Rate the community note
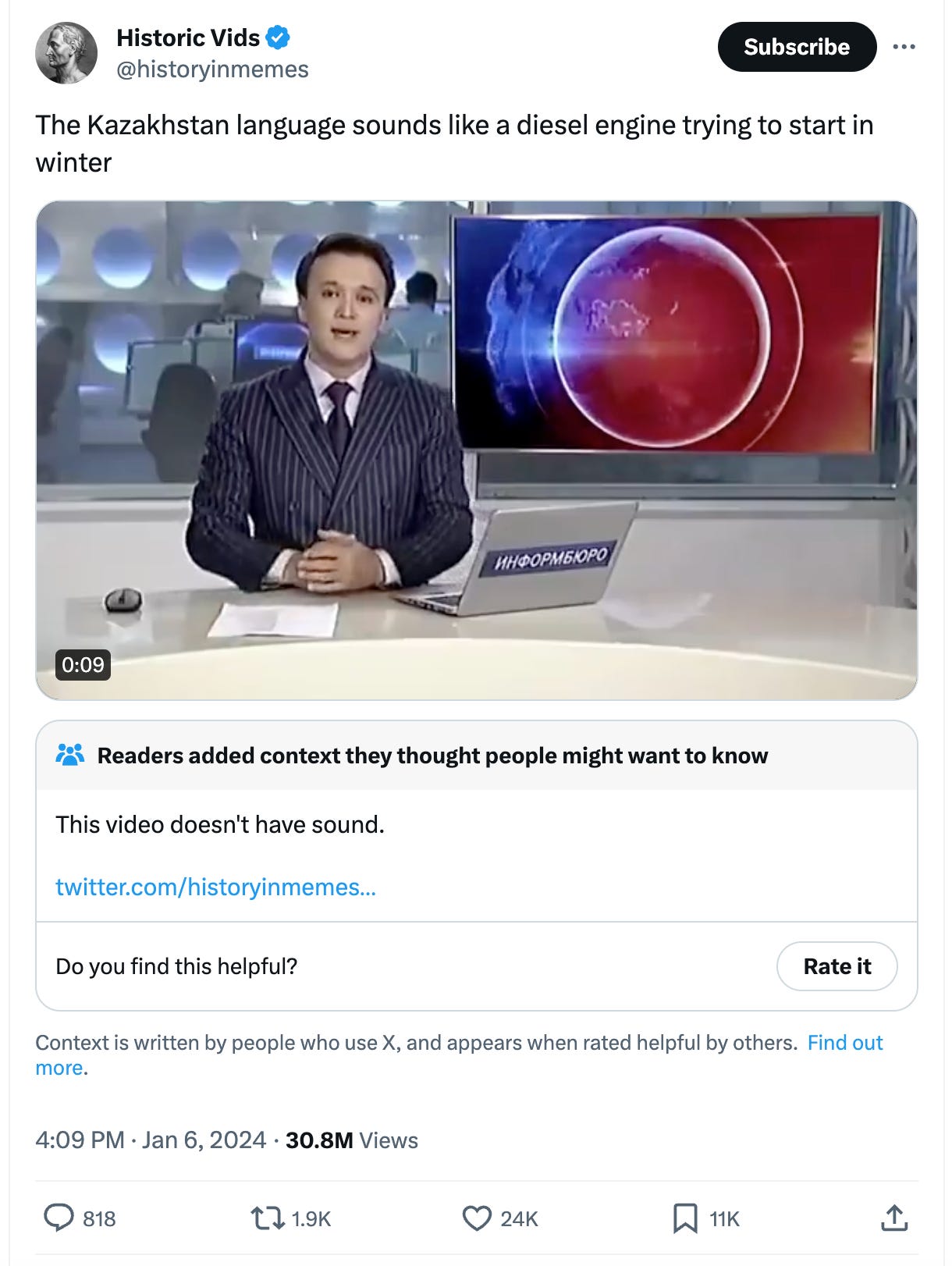952x1266 pixels. tap(837, 966)
